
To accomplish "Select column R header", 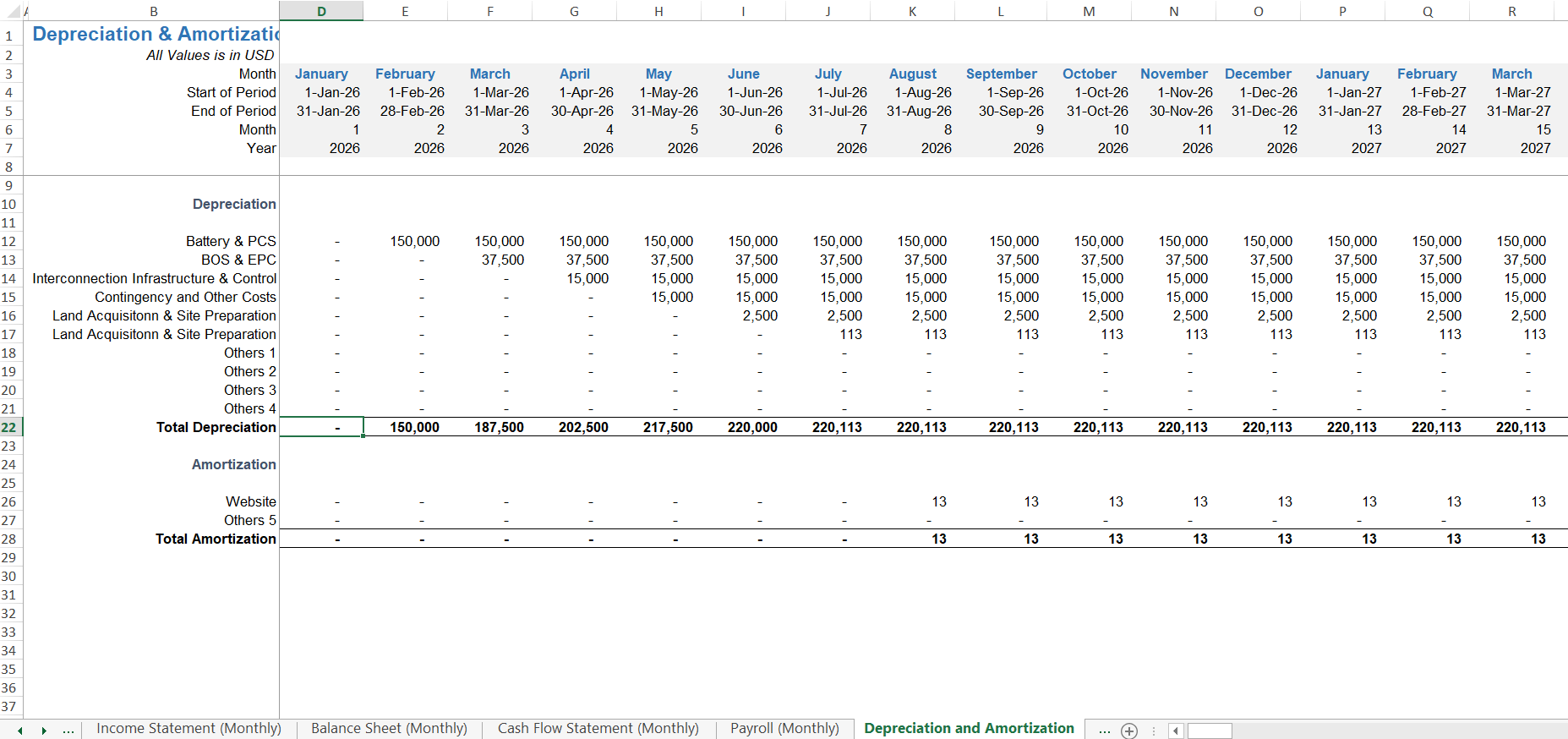I will pyautogui.click(x=1511, y=11).
